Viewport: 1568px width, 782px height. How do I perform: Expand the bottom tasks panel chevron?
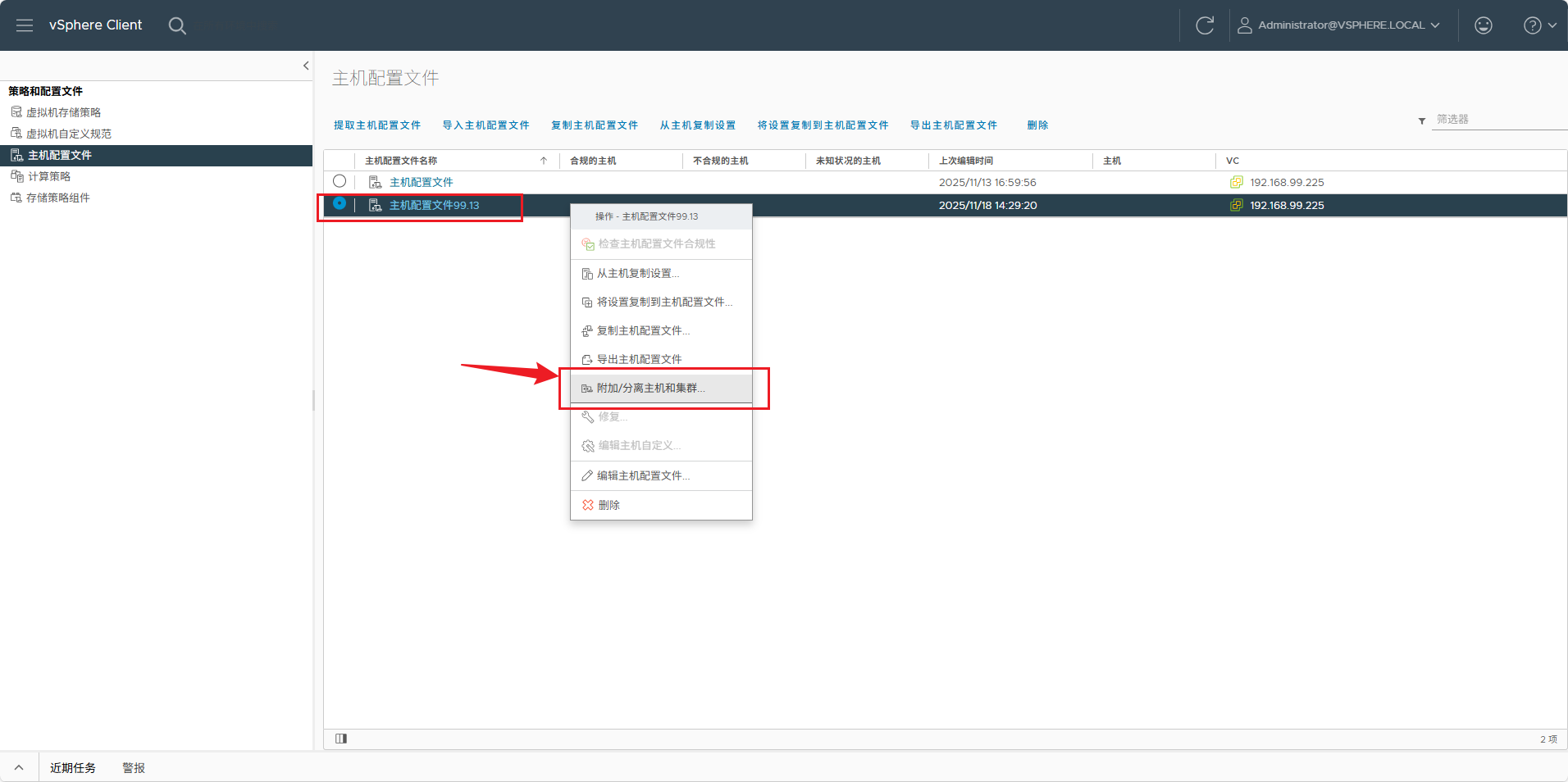[19, 768]
